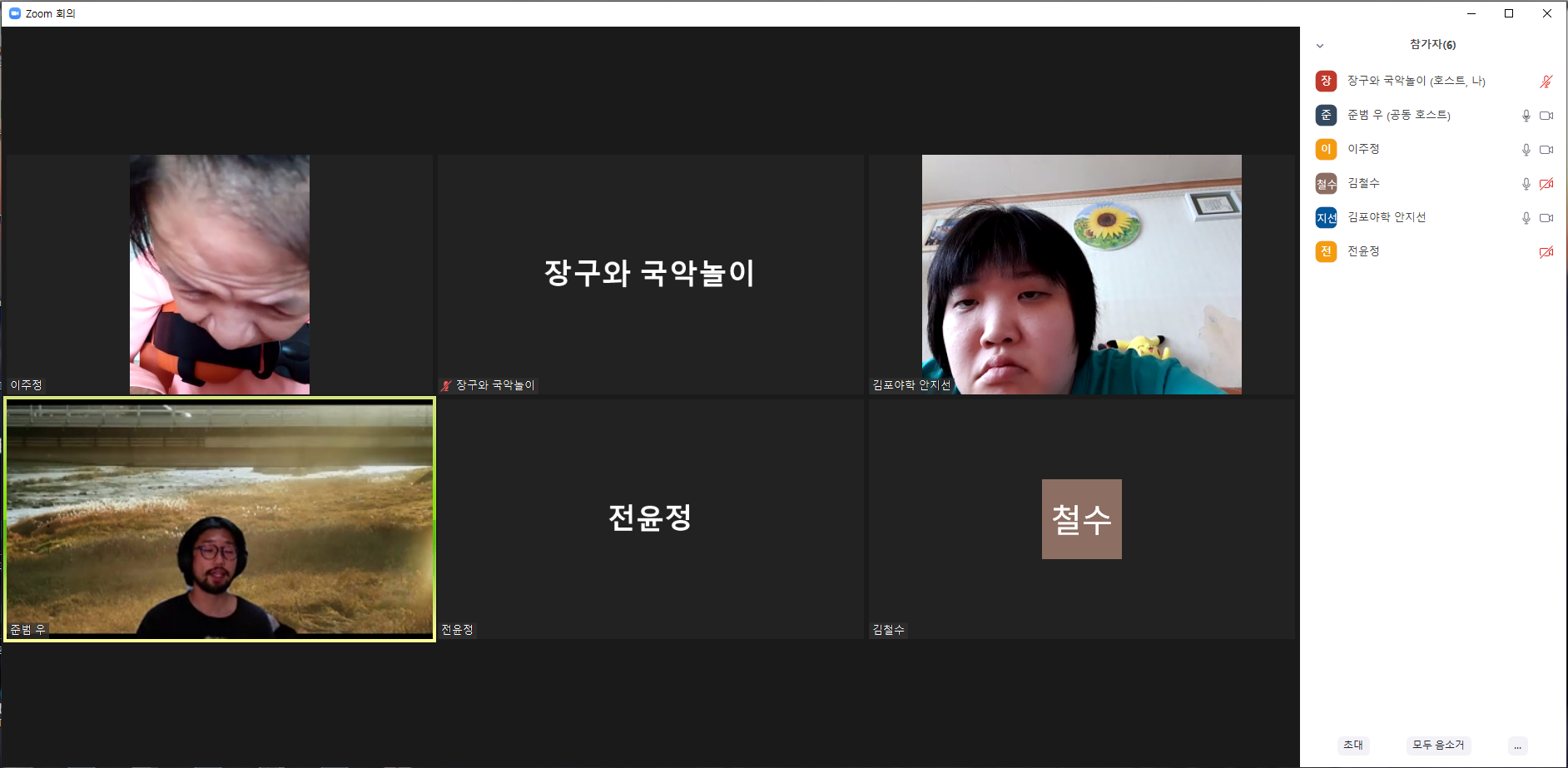
Task: Toggle 준범 우 camera icon in participants list
Action: click(1546, 116)
